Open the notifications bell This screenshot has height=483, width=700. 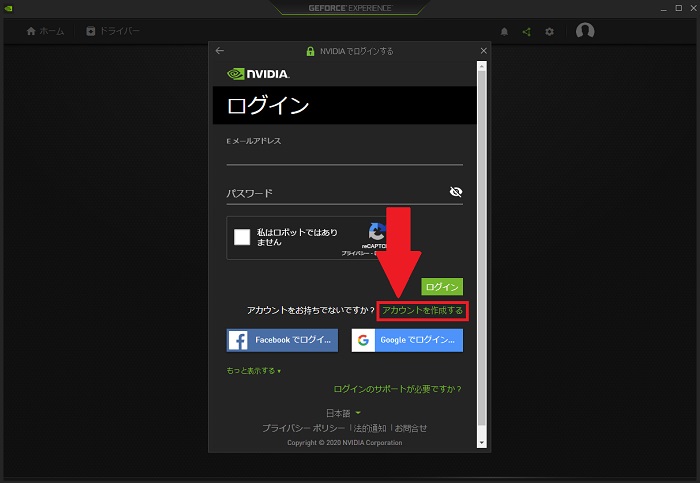(504, 32)
